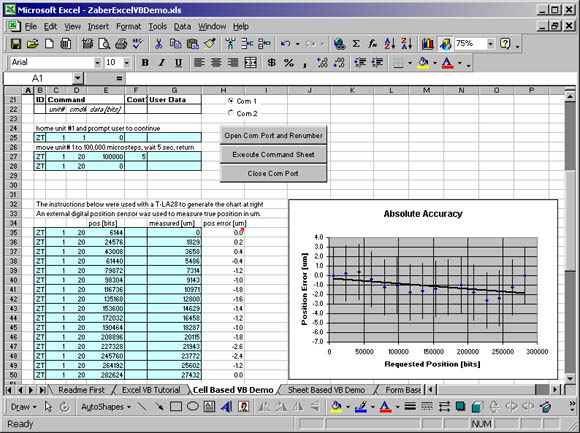Open the Draw menu dropdown
The image size is (580, 433).
pyautogui.click(x=24, y=407)
